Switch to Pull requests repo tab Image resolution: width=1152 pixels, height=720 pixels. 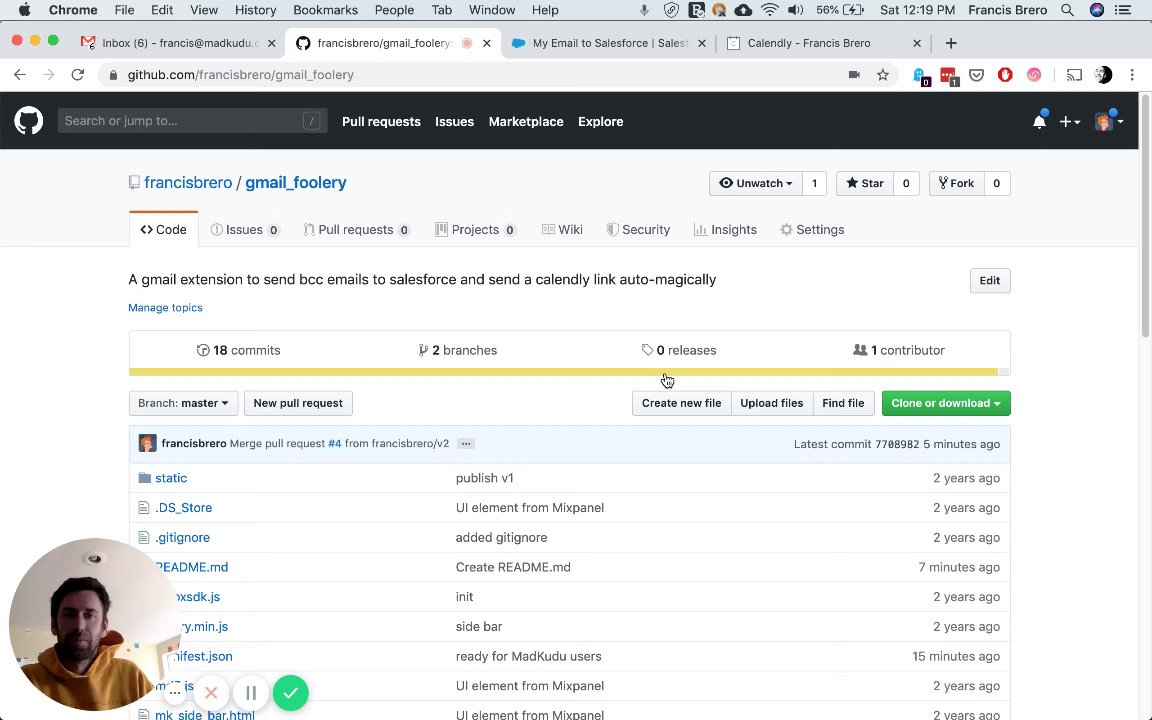click(x=356, y=230)
